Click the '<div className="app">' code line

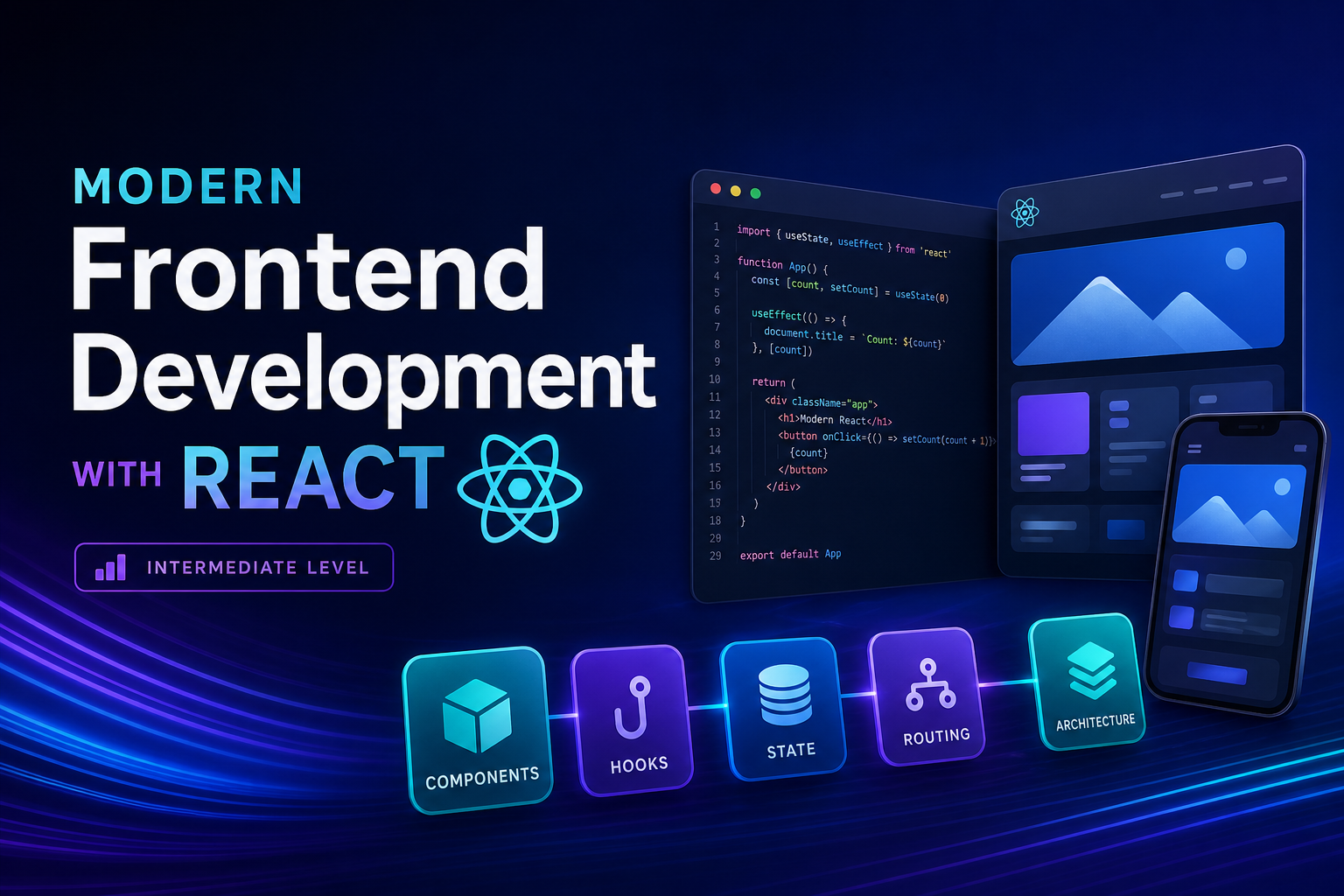[821, 403]
